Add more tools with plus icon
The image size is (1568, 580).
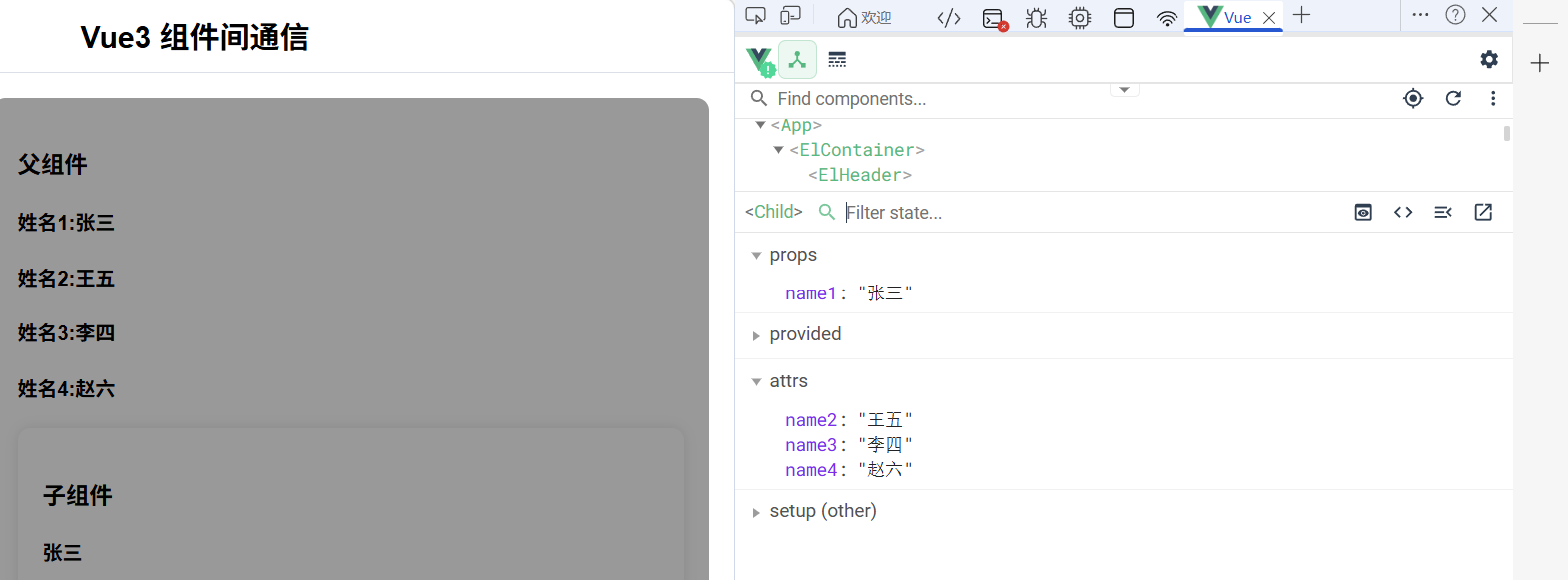coord(1301,15)
